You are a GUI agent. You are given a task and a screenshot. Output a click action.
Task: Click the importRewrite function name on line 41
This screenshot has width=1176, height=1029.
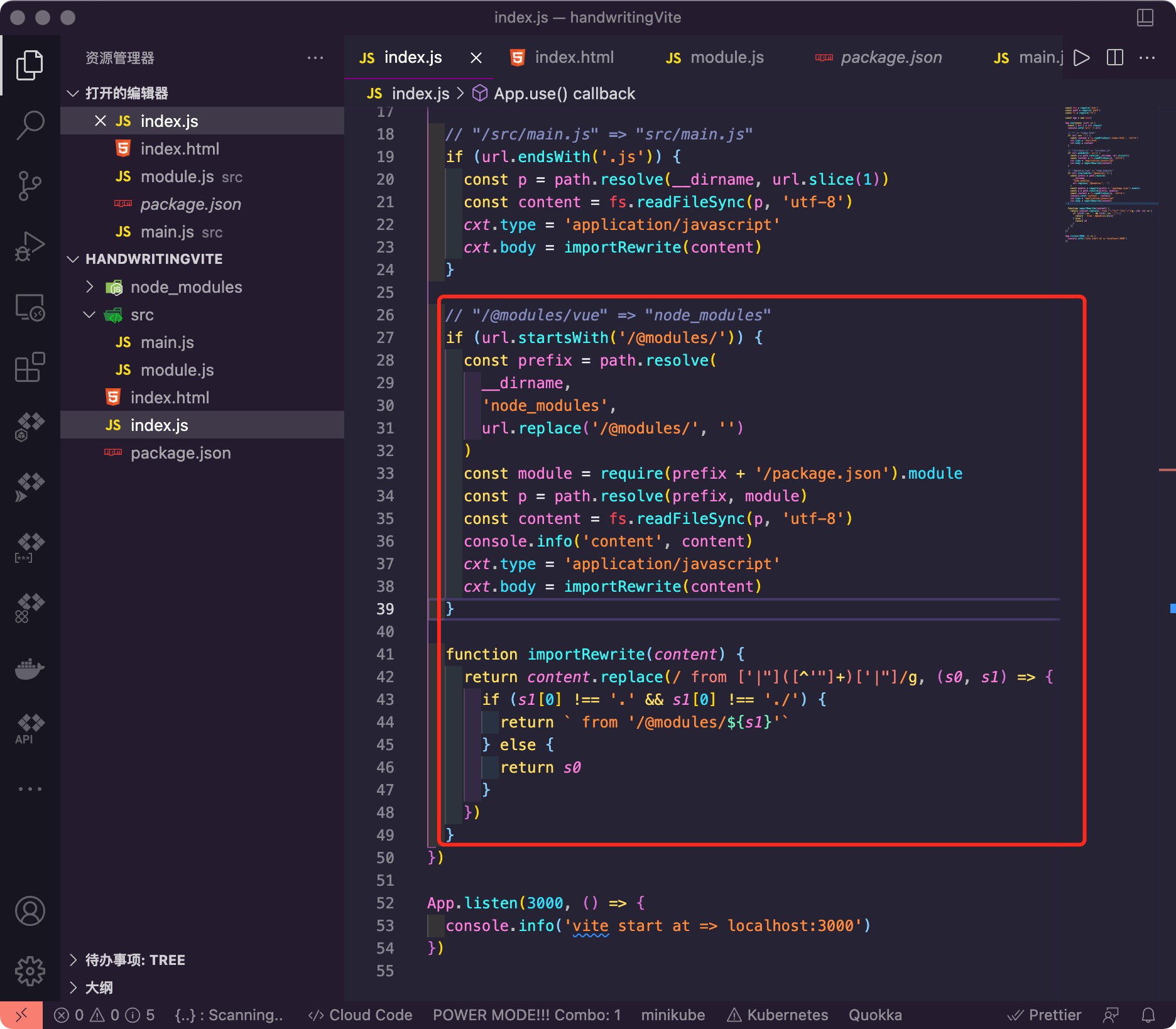586,654
